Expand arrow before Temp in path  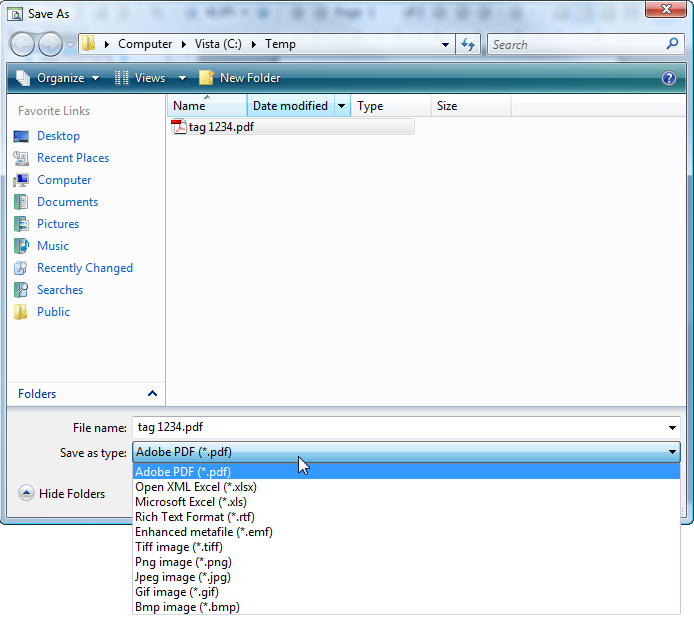(x=254, y=44)
